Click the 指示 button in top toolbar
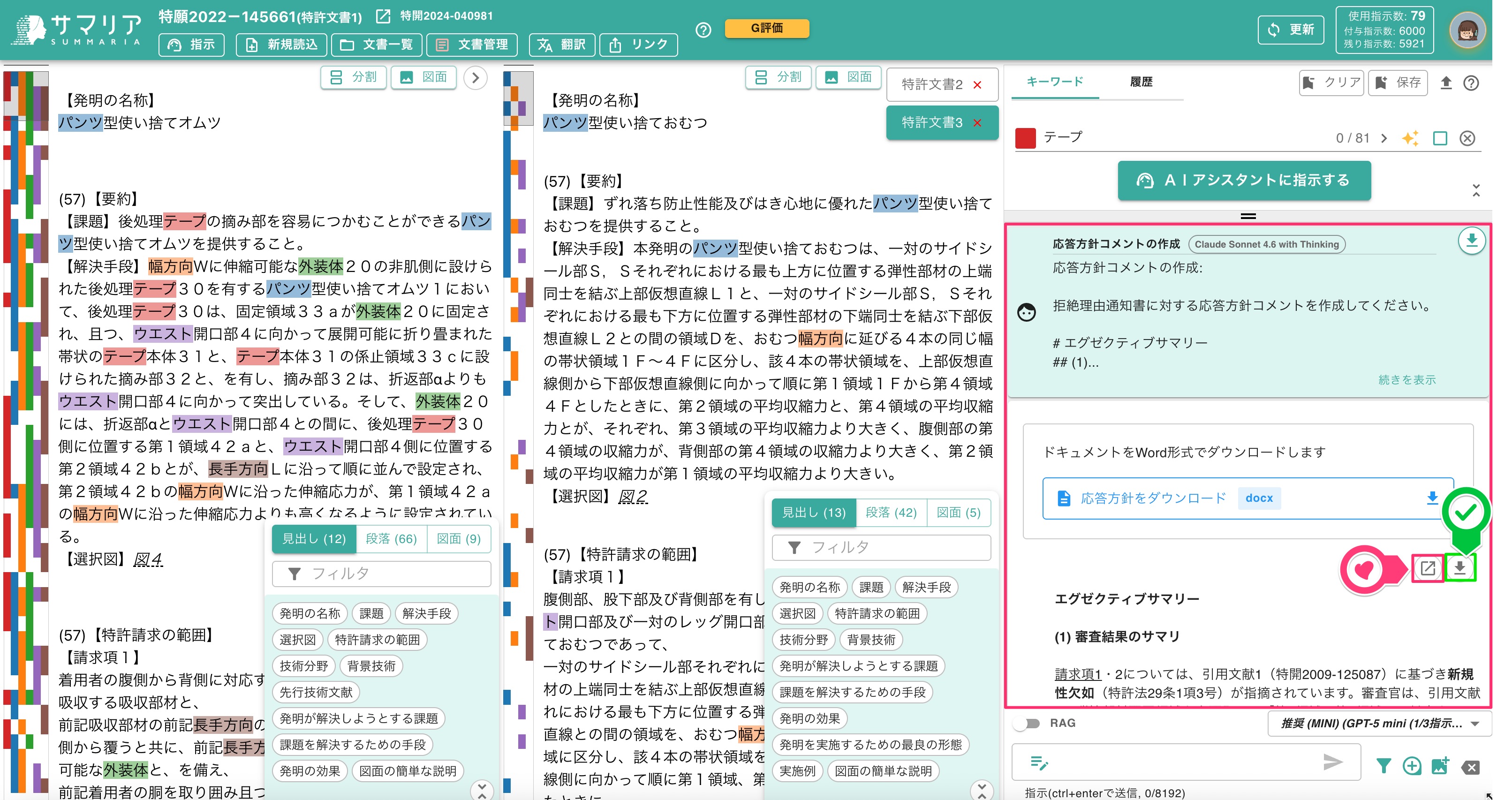The image size is (1512, 800). (191, 45)
